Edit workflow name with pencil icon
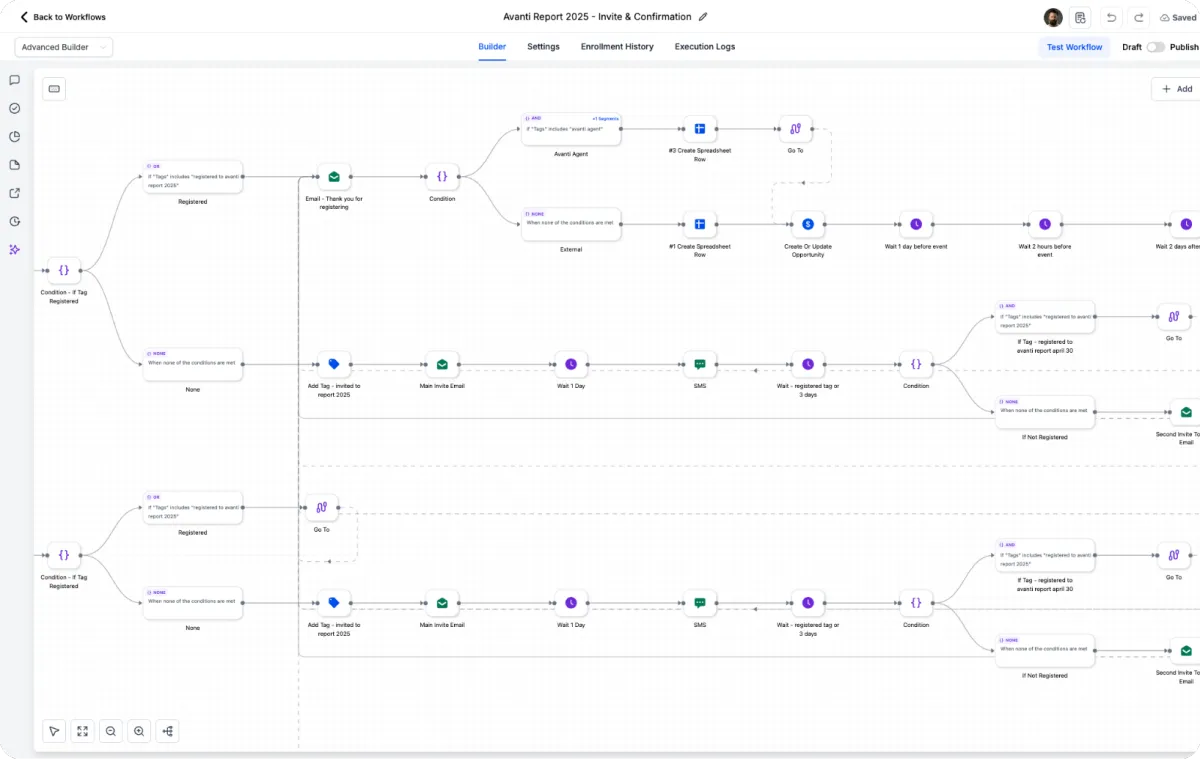Screen dimensions: 1200x759 click(x=703, y=17)
